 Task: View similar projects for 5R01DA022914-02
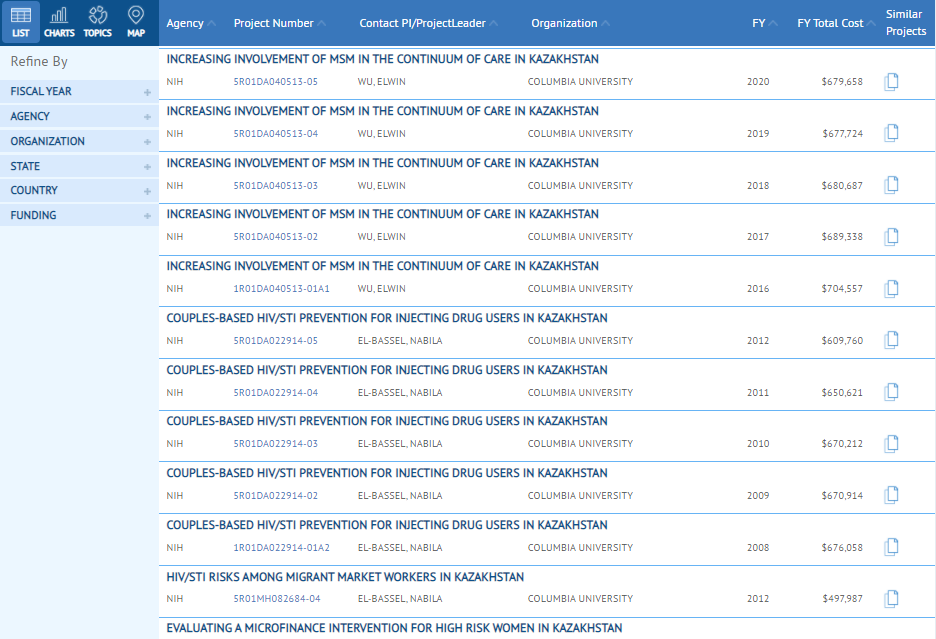click(891, 496)
